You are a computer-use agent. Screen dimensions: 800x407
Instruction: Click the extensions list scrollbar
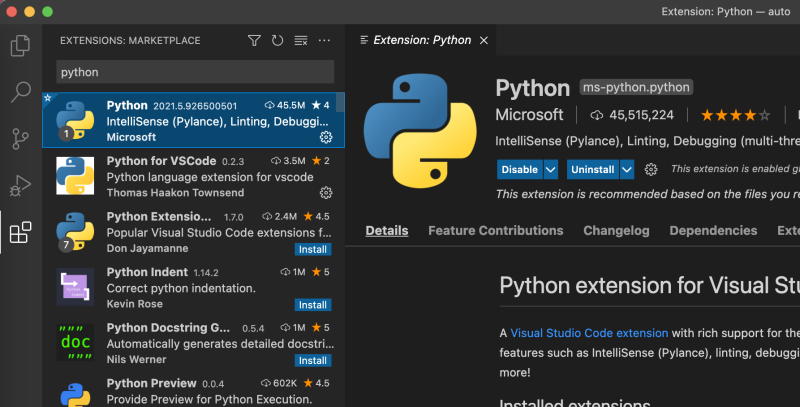[339, 103]
